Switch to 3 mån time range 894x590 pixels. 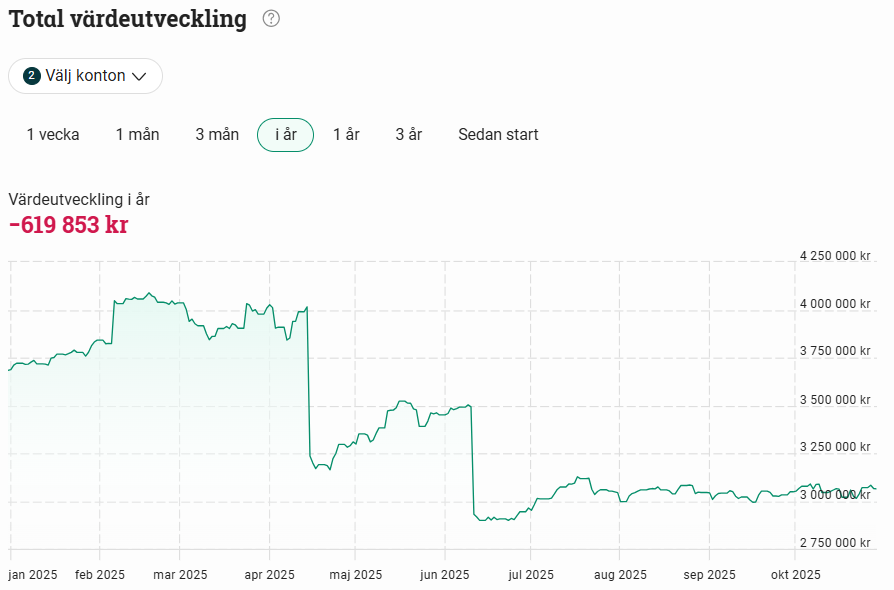(x=217, y=135)
